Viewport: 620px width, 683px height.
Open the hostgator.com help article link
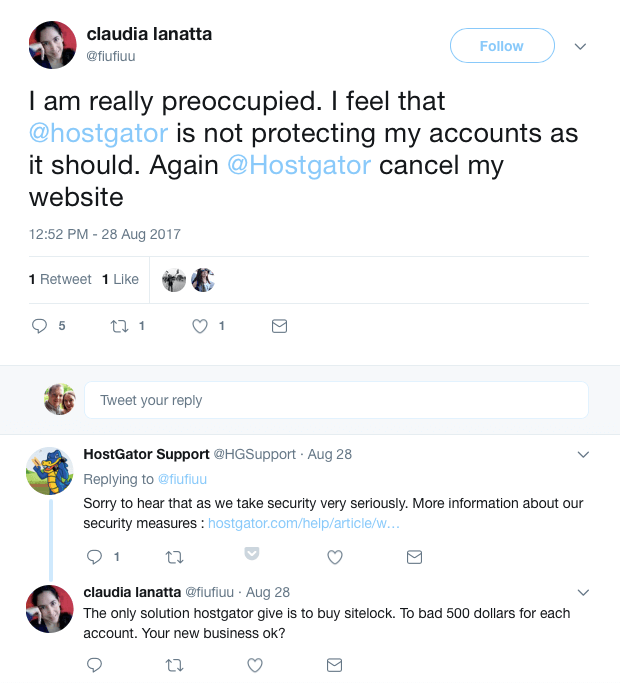pos(303,522)
